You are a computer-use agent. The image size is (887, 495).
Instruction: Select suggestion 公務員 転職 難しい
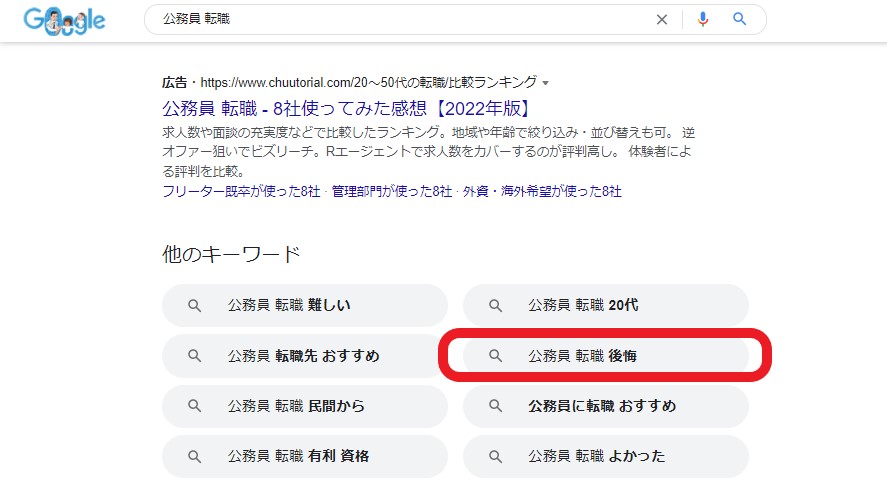point(289,305)
